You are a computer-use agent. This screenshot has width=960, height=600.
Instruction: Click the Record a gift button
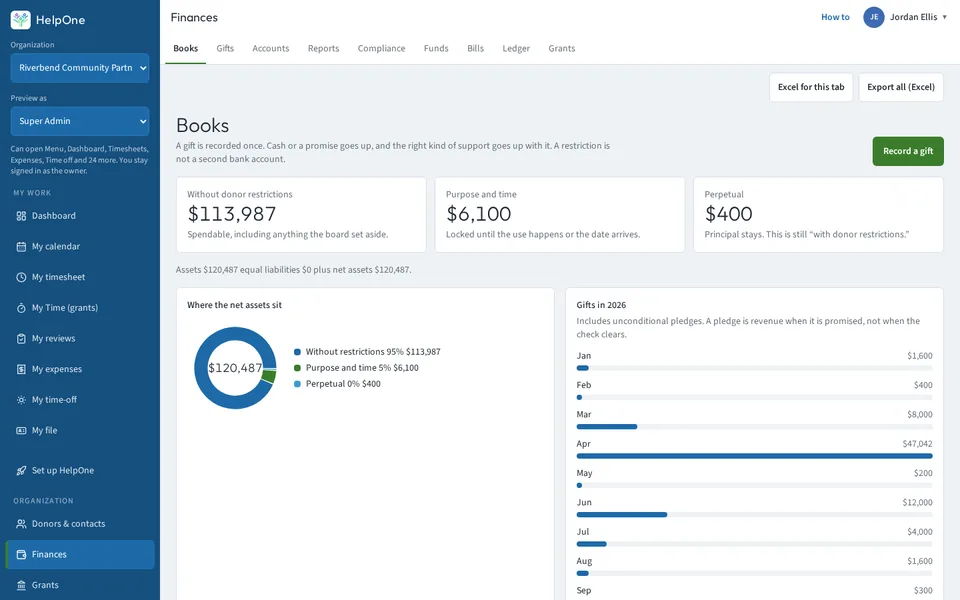click(908, 151)
